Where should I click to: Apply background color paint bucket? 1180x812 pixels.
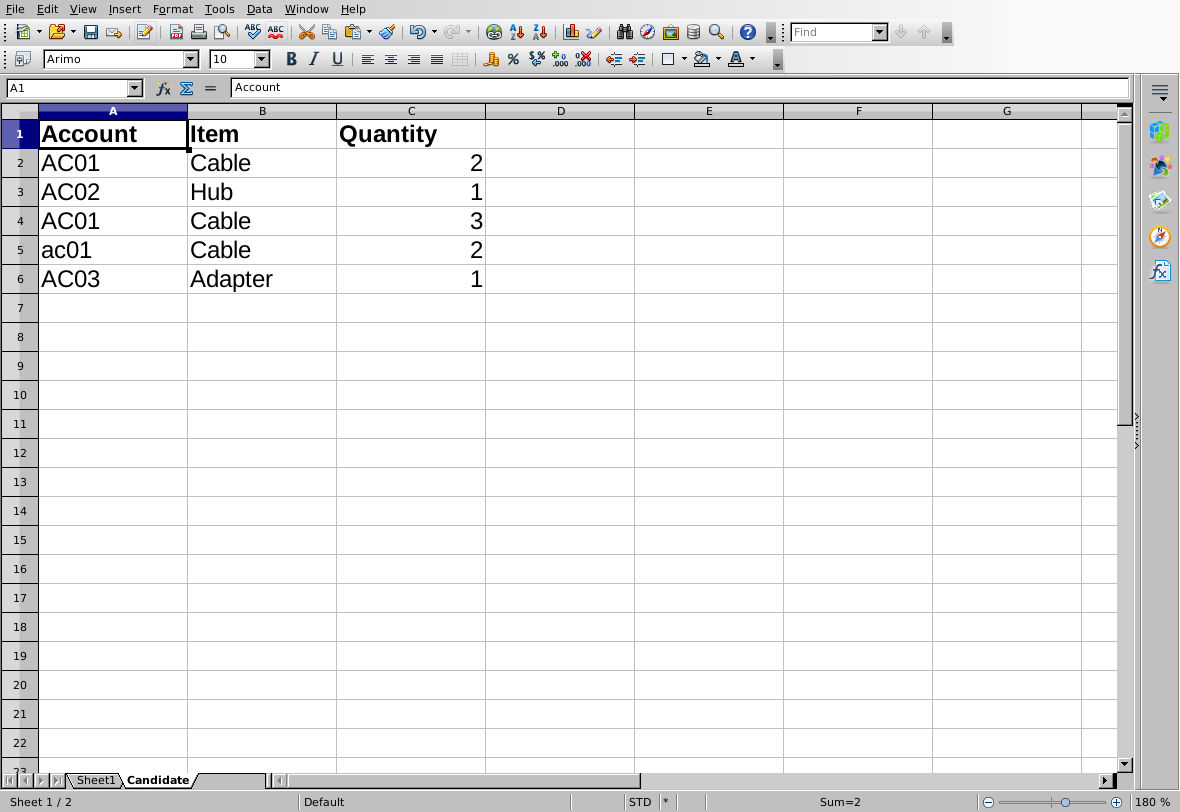(701, 59)
